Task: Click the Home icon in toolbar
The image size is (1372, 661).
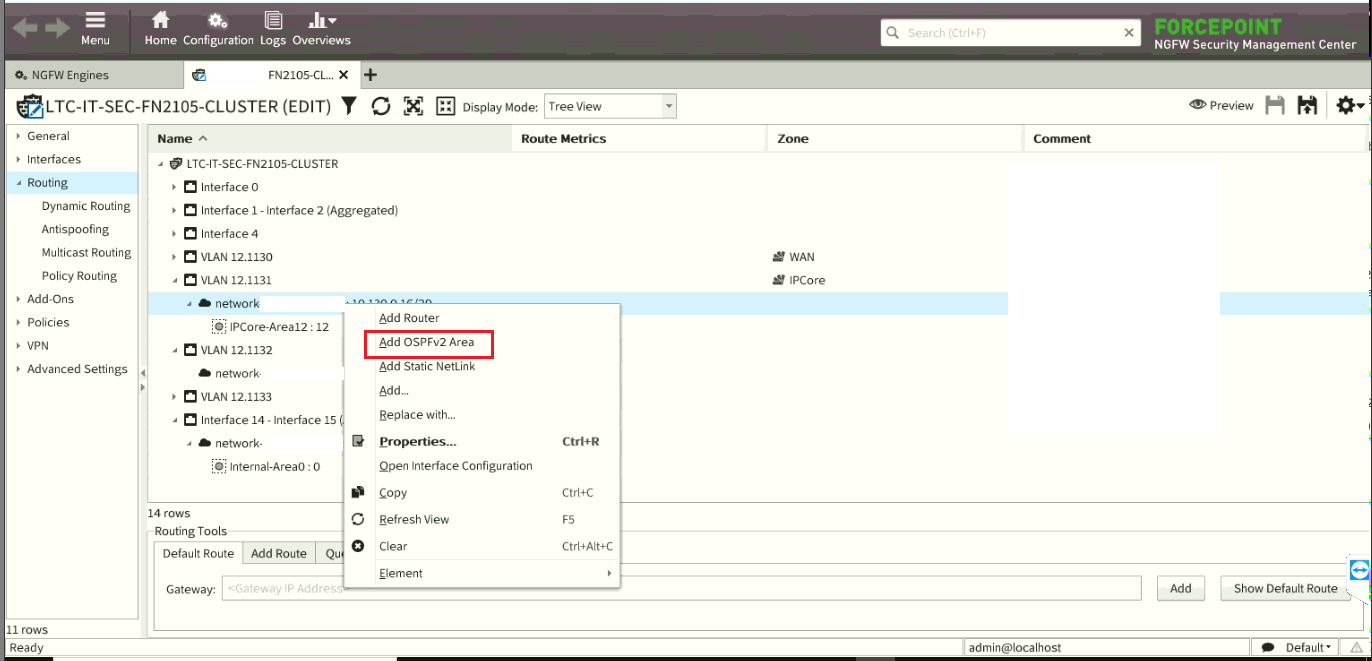Action: coord(160,21)
